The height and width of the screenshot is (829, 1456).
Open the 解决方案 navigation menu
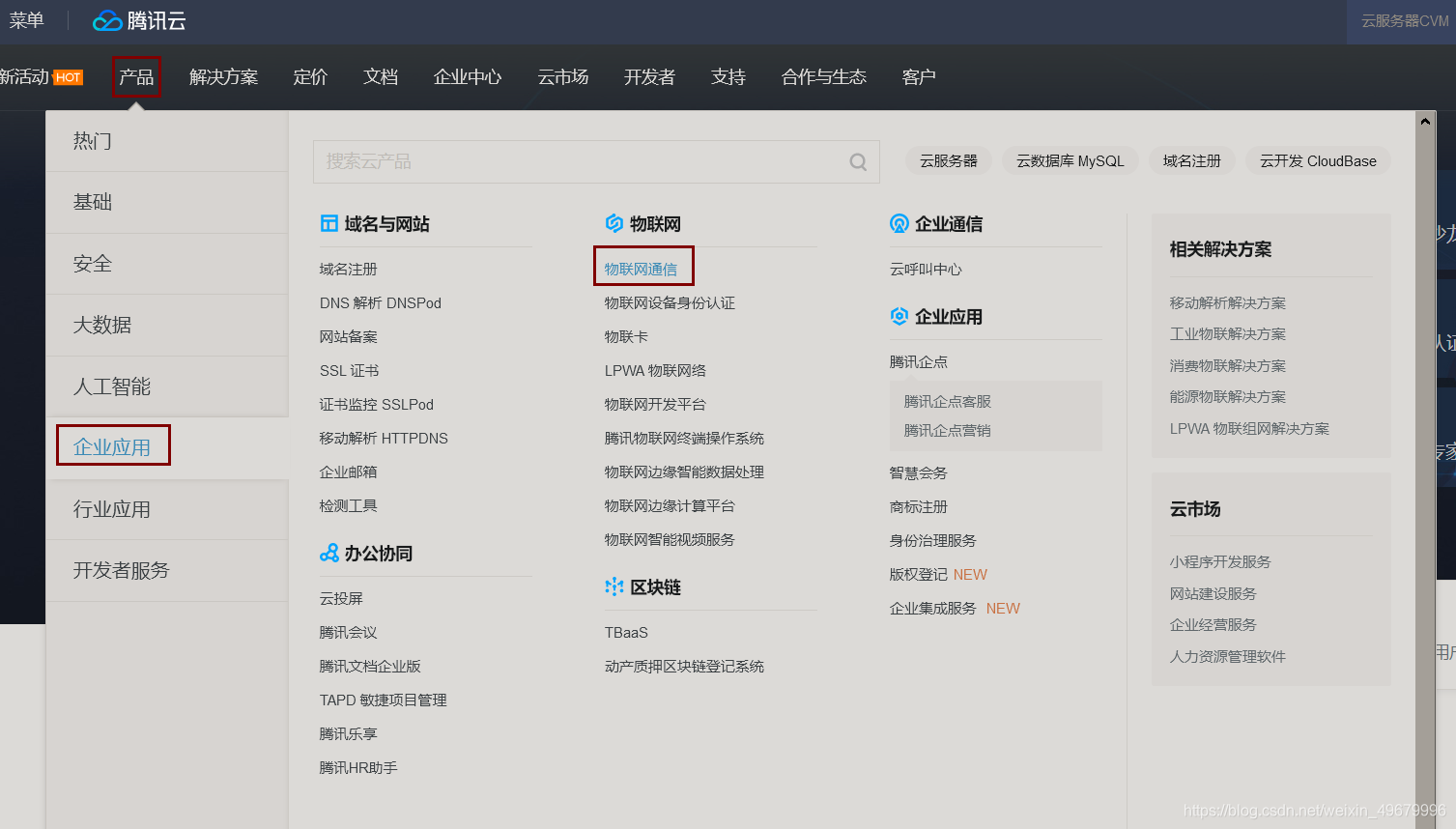click(223, 76)
